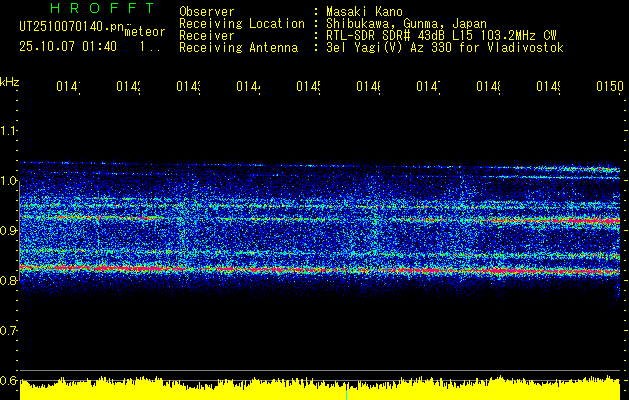Select the 0.7 kHz axis tick

[x=10, y=330]
